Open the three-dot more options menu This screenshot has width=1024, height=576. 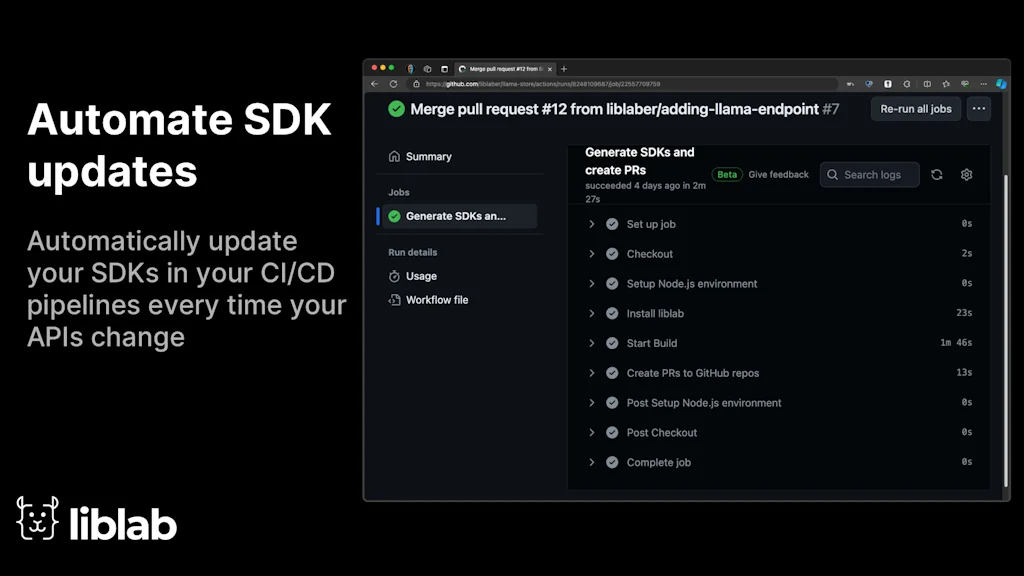(979, 109)
